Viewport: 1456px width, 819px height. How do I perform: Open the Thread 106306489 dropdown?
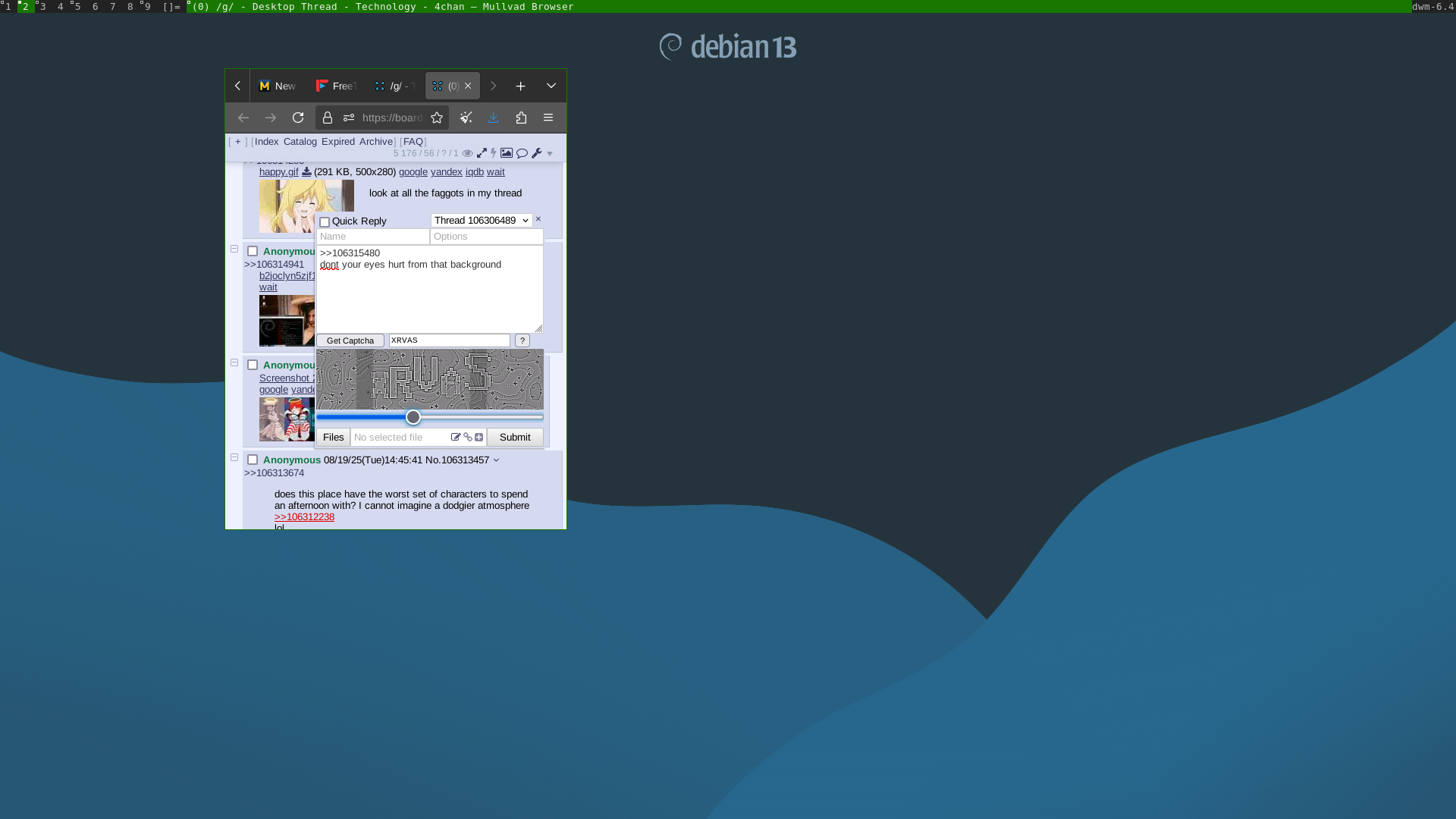(x=482, y=221)
